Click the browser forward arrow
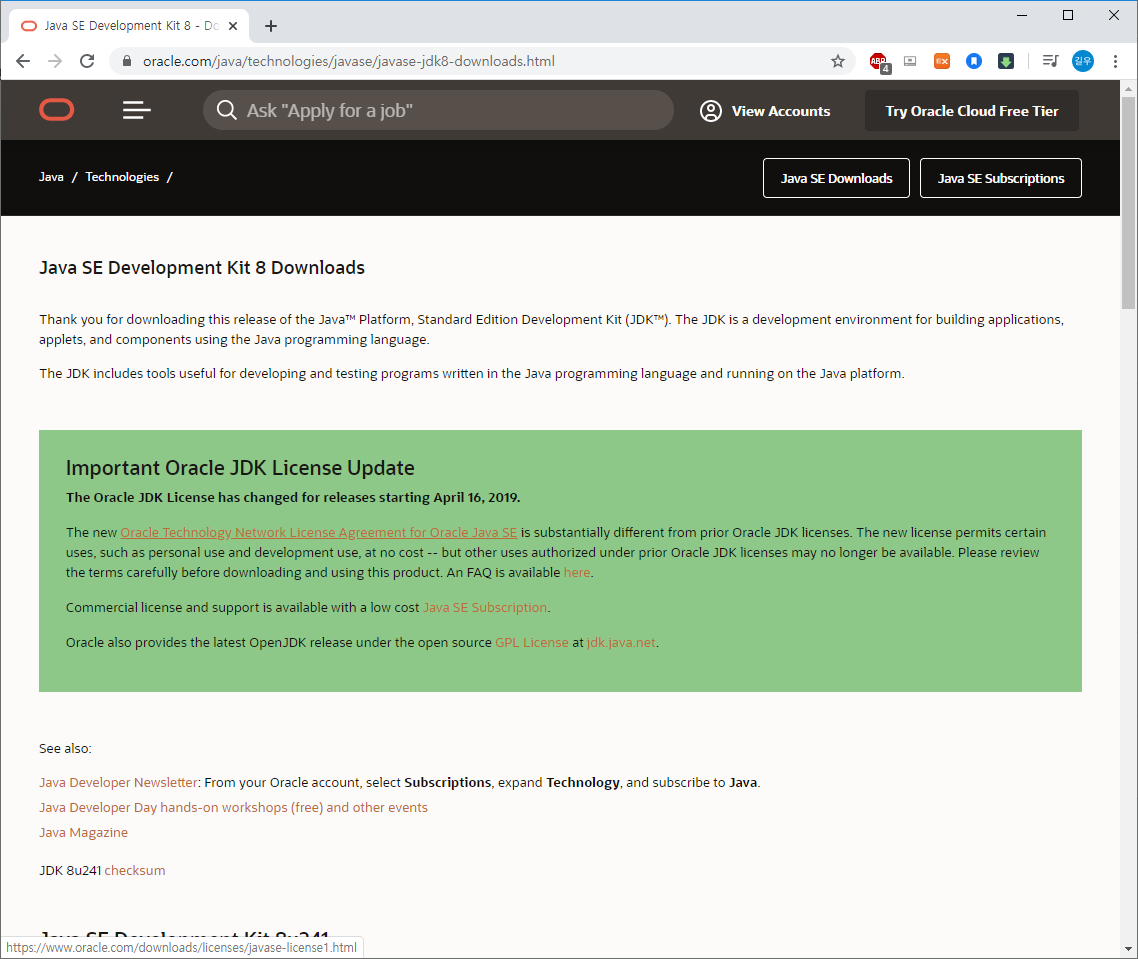1138x959 pixels. click(55, 61)
